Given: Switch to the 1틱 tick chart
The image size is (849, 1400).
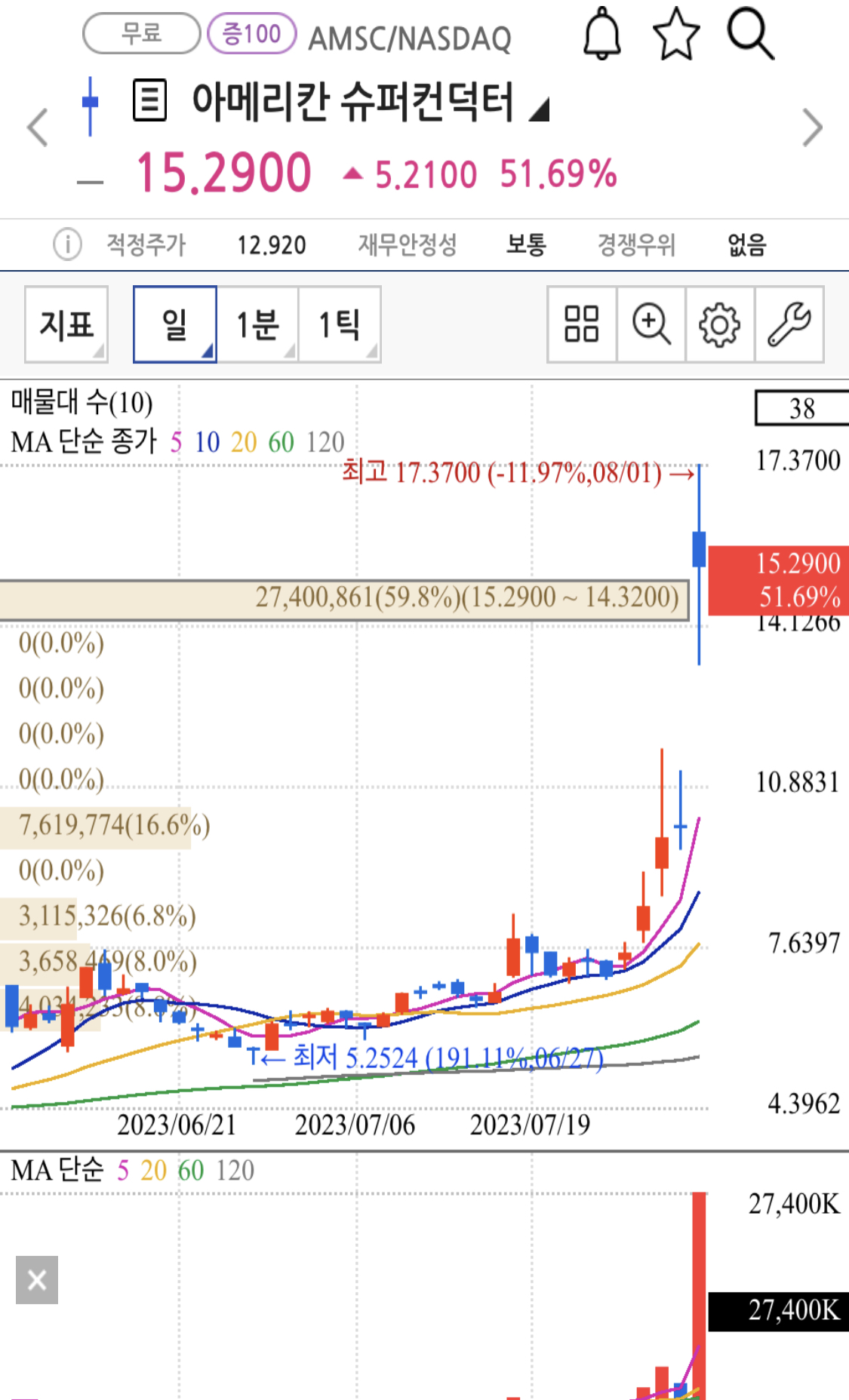Looking at the screenshot, I should (x=340, y=324).
